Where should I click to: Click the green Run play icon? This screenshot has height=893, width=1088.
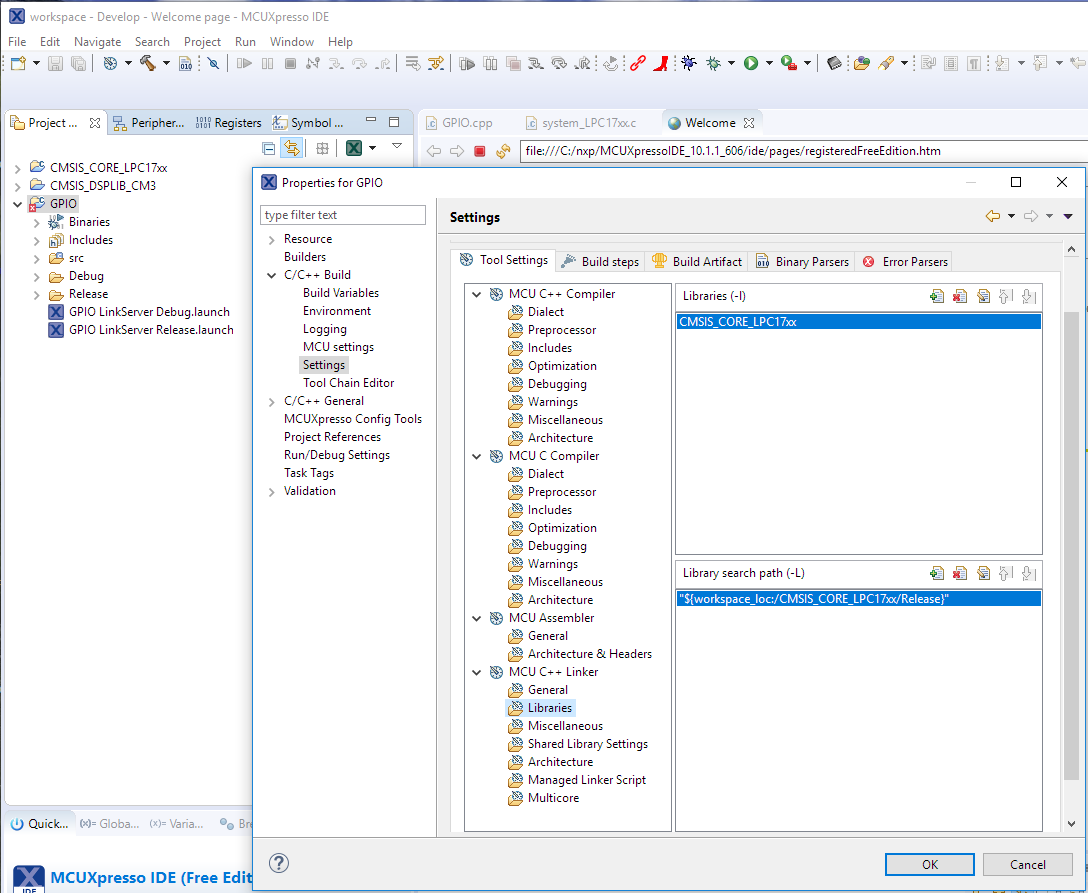tap(751, 64)
